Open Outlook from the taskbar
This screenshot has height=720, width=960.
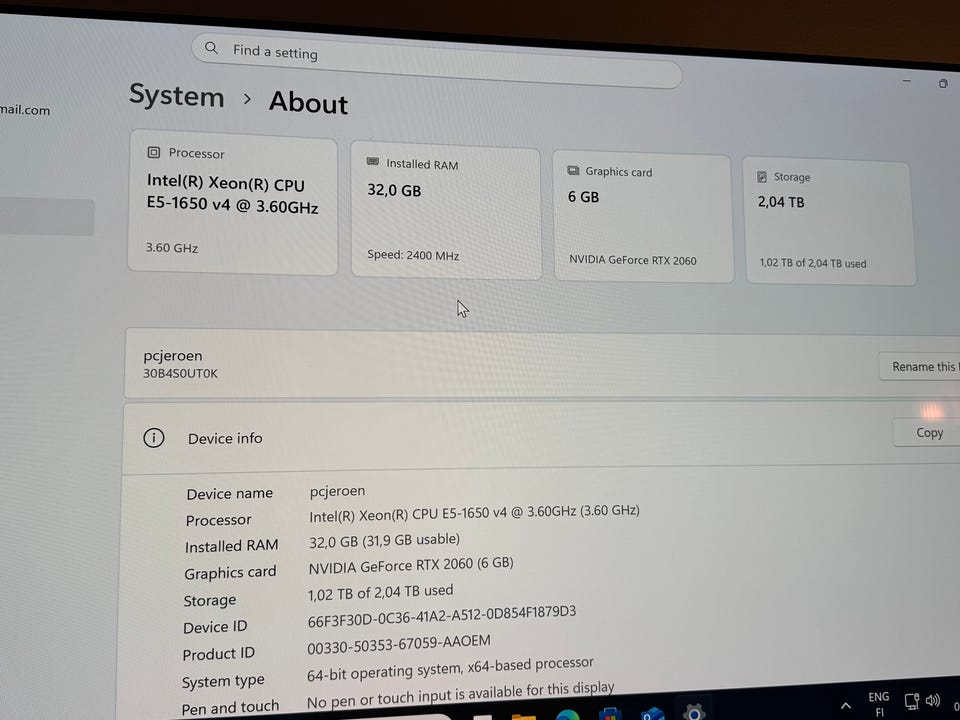click(653, 713)
